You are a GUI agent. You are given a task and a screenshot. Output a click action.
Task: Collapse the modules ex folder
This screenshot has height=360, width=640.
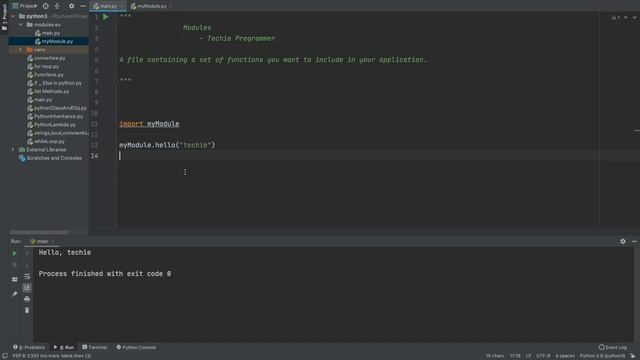(21, 24)
